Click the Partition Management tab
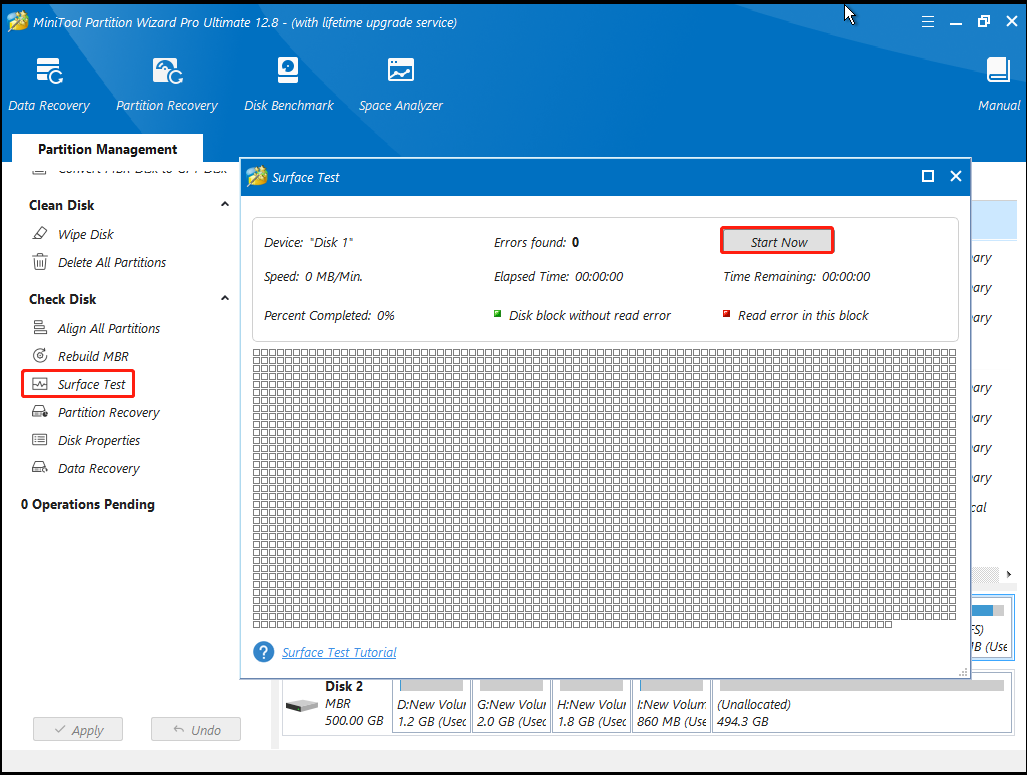The height and width of the screenshot is (775, 1027). pos(107,149)
